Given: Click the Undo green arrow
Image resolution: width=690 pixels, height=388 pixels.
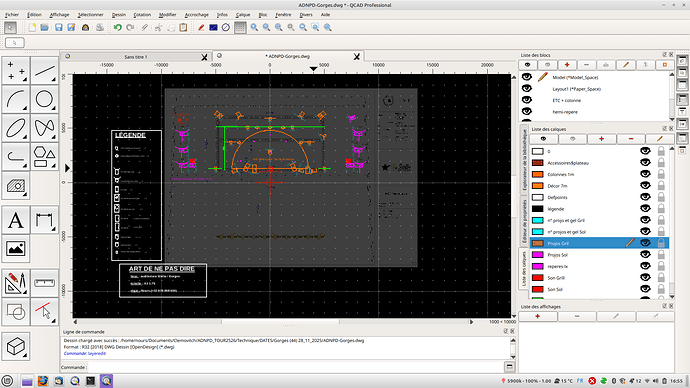Looking at the screenshot, I should pyautogui.click(x=117, y=27).
